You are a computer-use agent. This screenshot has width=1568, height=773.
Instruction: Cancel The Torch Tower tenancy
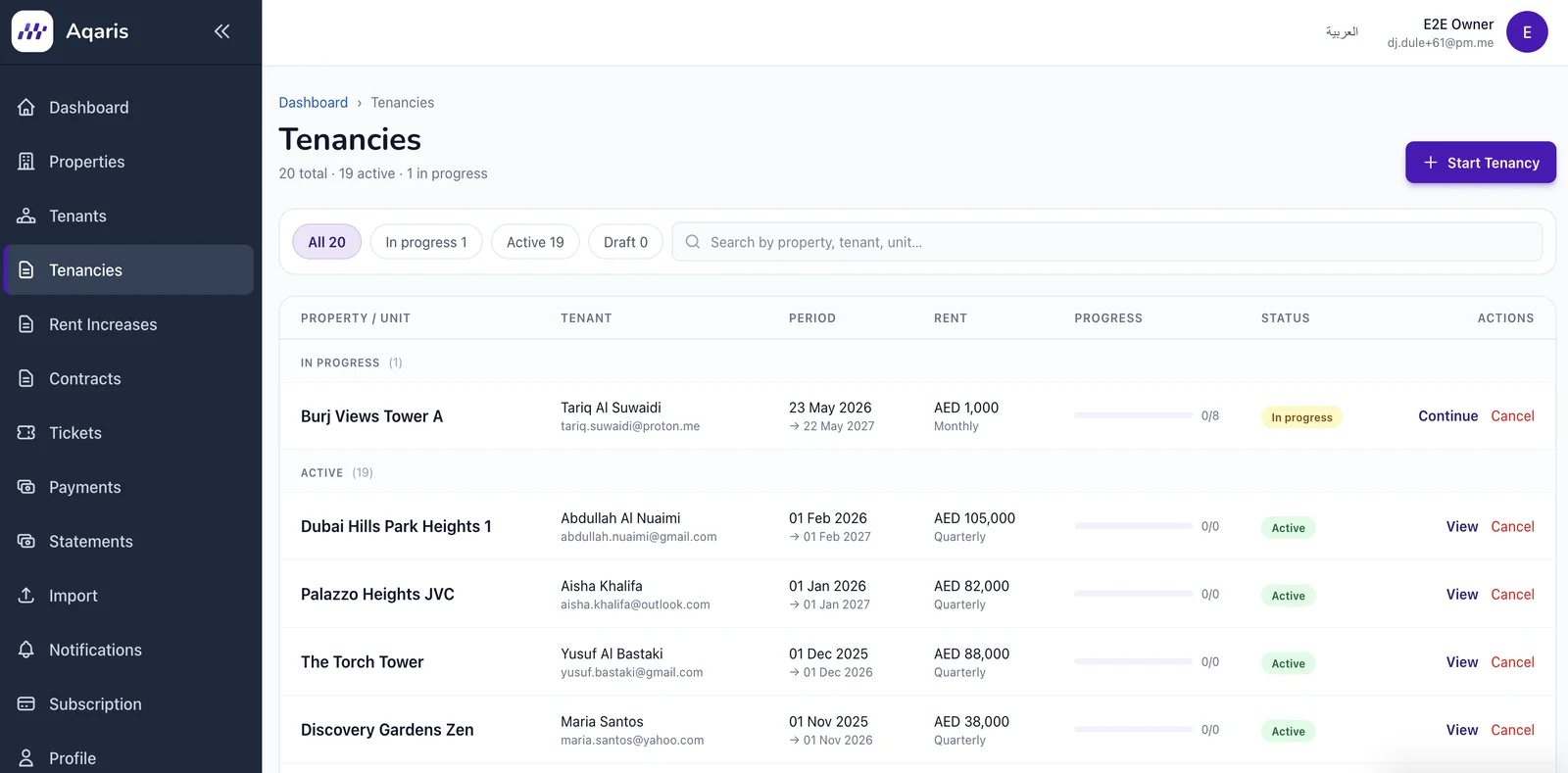[x=1512, y=662]
